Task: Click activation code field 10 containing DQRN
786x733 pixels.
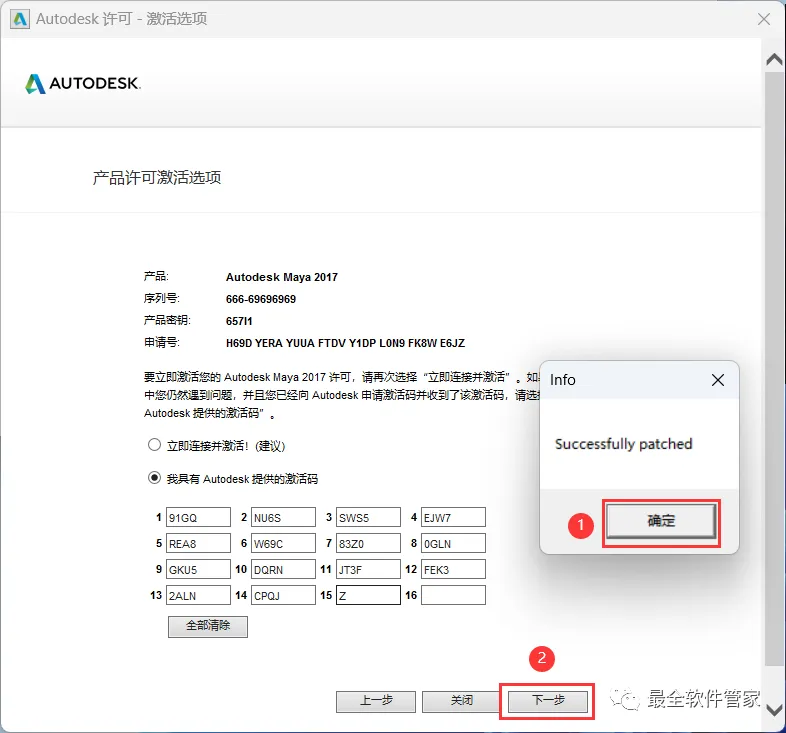Action: tap(283, 570)
